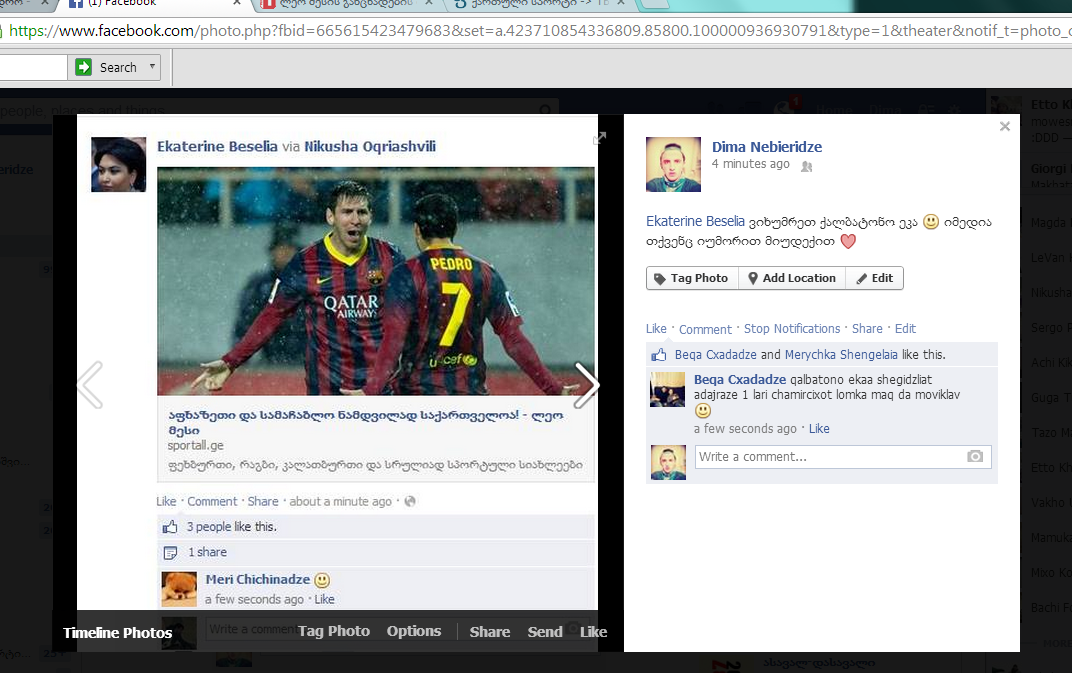The width and height of the screenshot is (1072, 673).
Task: Click Meri Chichinadze's dog avatar
Action: pos(179,590)
